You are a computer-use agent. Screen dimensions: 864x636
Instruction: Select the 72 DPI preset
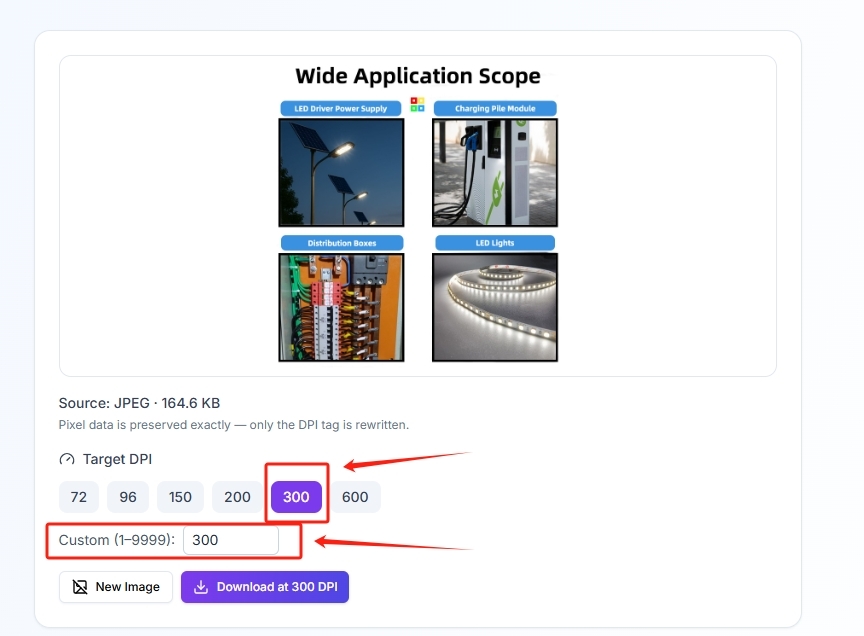(79, 497)
